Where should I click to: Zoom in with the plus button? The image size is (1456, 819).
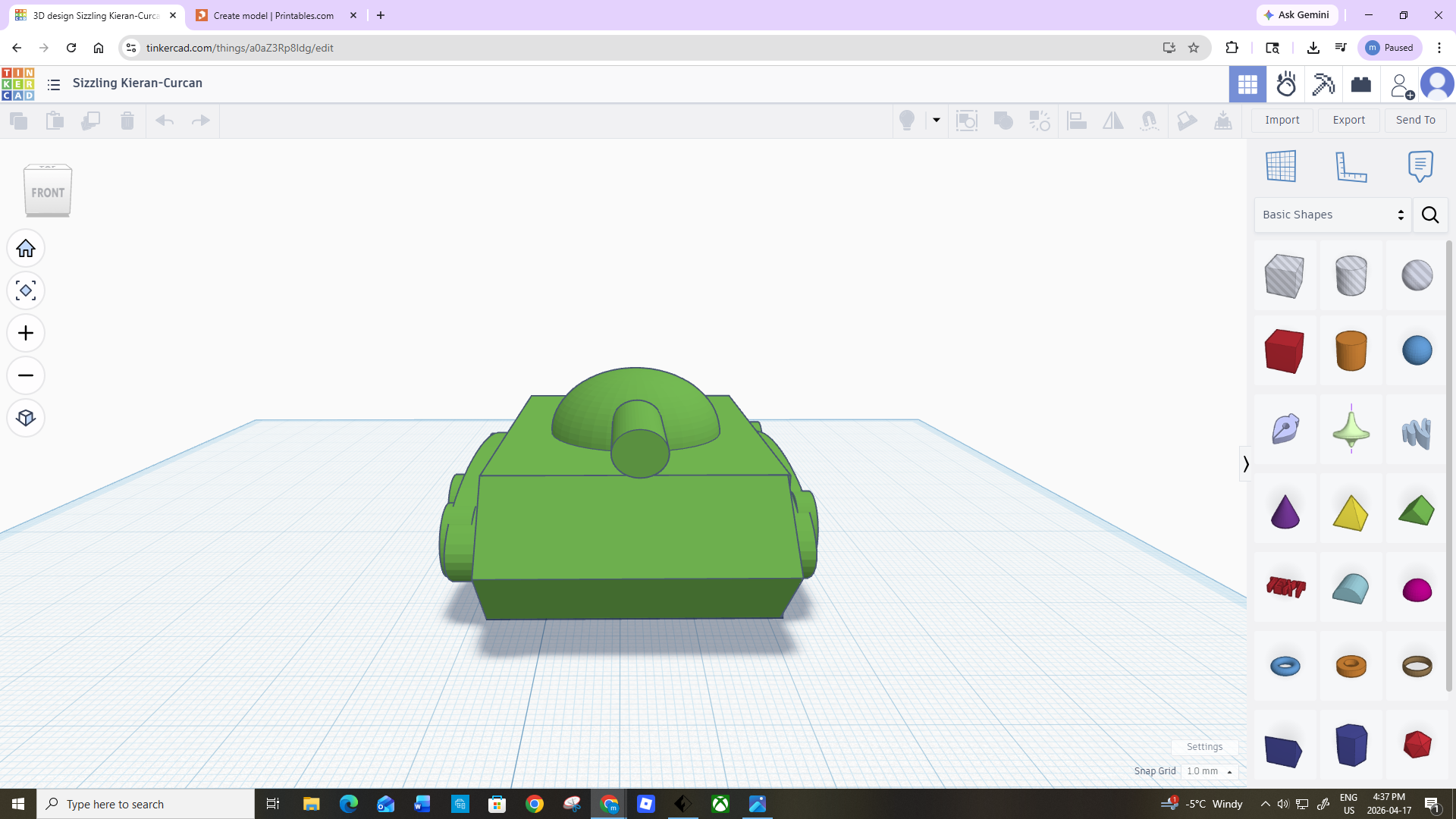coord(26,334)
